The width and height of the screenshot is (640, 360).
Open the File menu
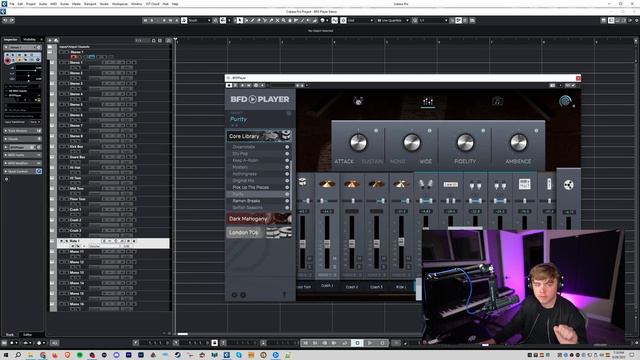coord(12,4)
